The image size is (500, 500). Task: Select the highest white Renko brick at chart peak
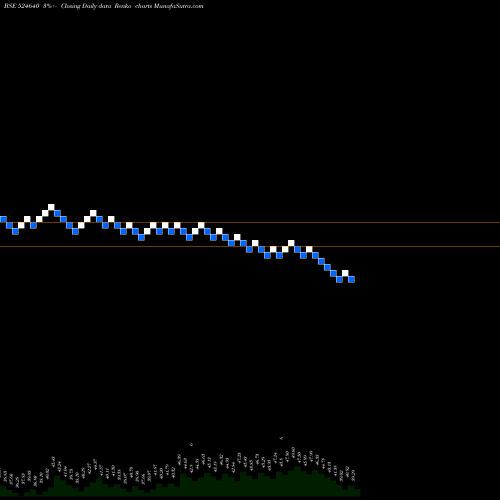click(51, 207)
